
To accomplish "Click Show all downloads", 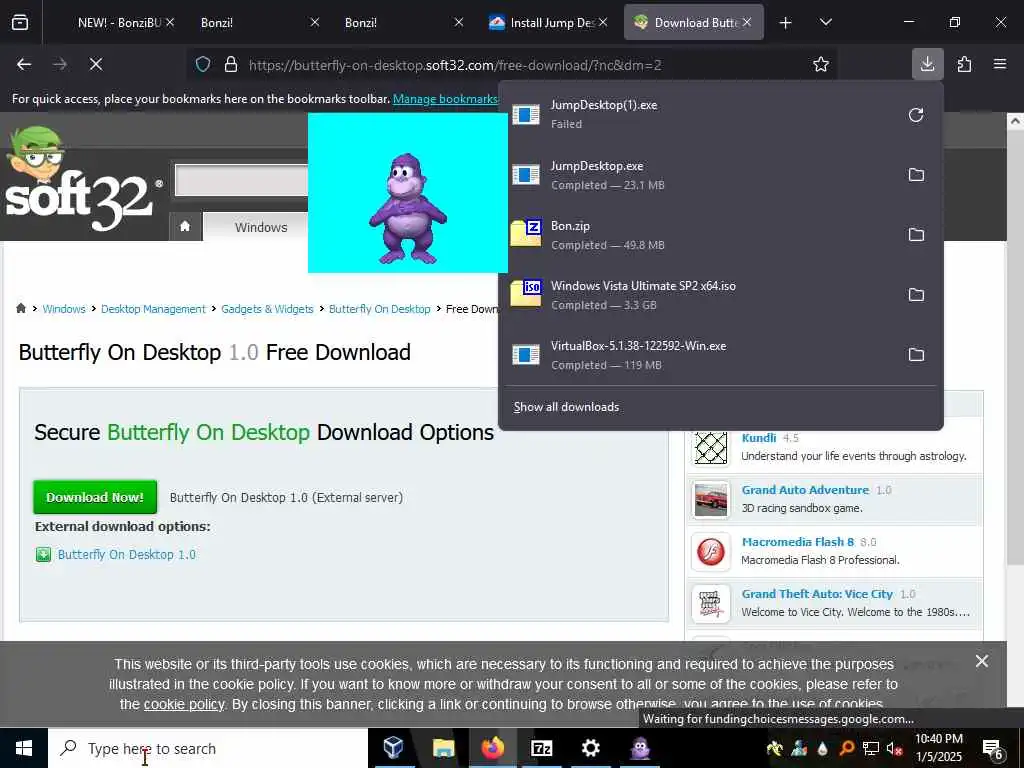I will point(566,407).
